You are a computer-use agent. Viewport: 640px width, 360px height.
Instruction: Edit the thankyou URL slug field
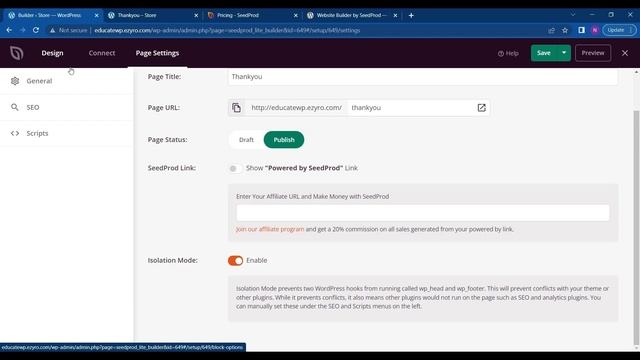pos(410,108)
